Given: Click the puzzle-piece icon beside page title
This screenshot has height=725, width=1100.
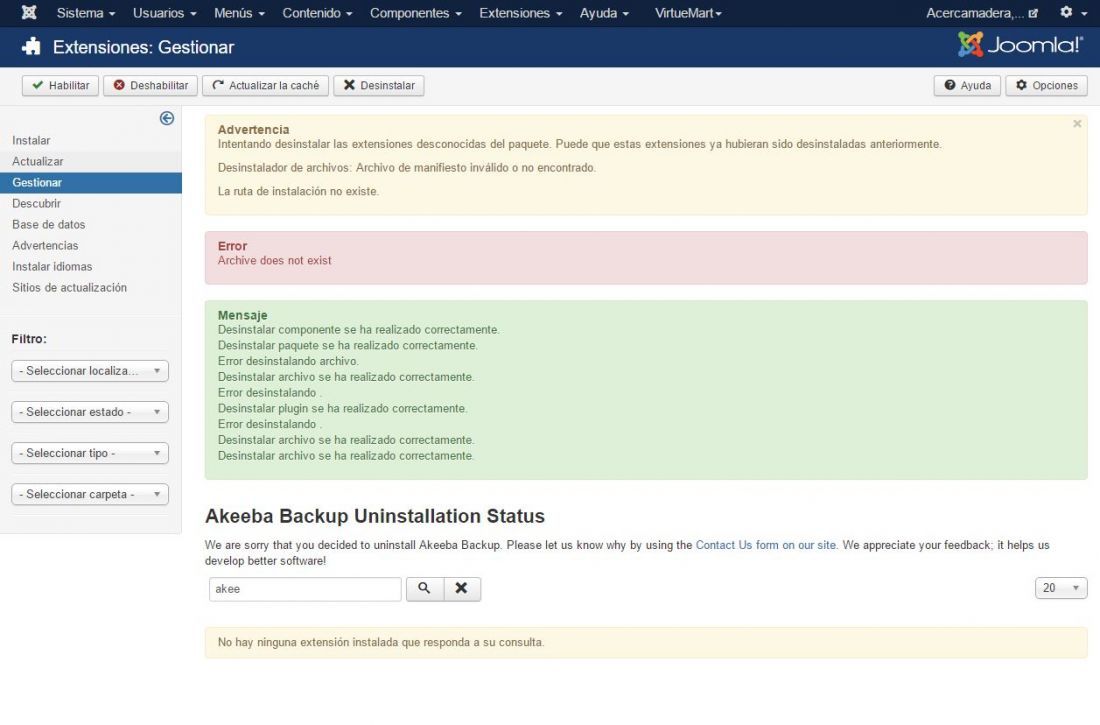Looking at the screenshot, I should tap(32, 47).
